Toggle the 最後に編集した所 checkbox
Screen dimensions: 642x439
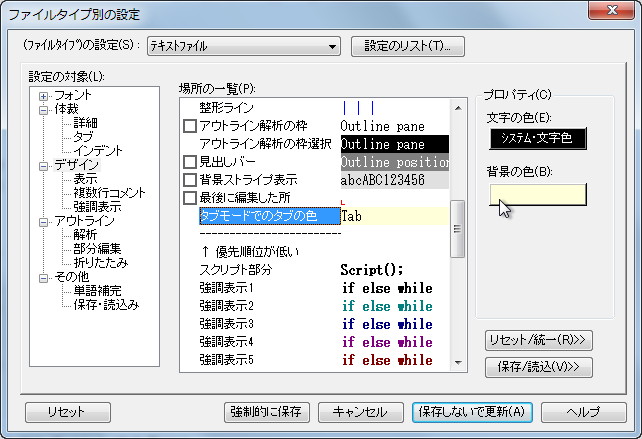click(x=190, y=198)
